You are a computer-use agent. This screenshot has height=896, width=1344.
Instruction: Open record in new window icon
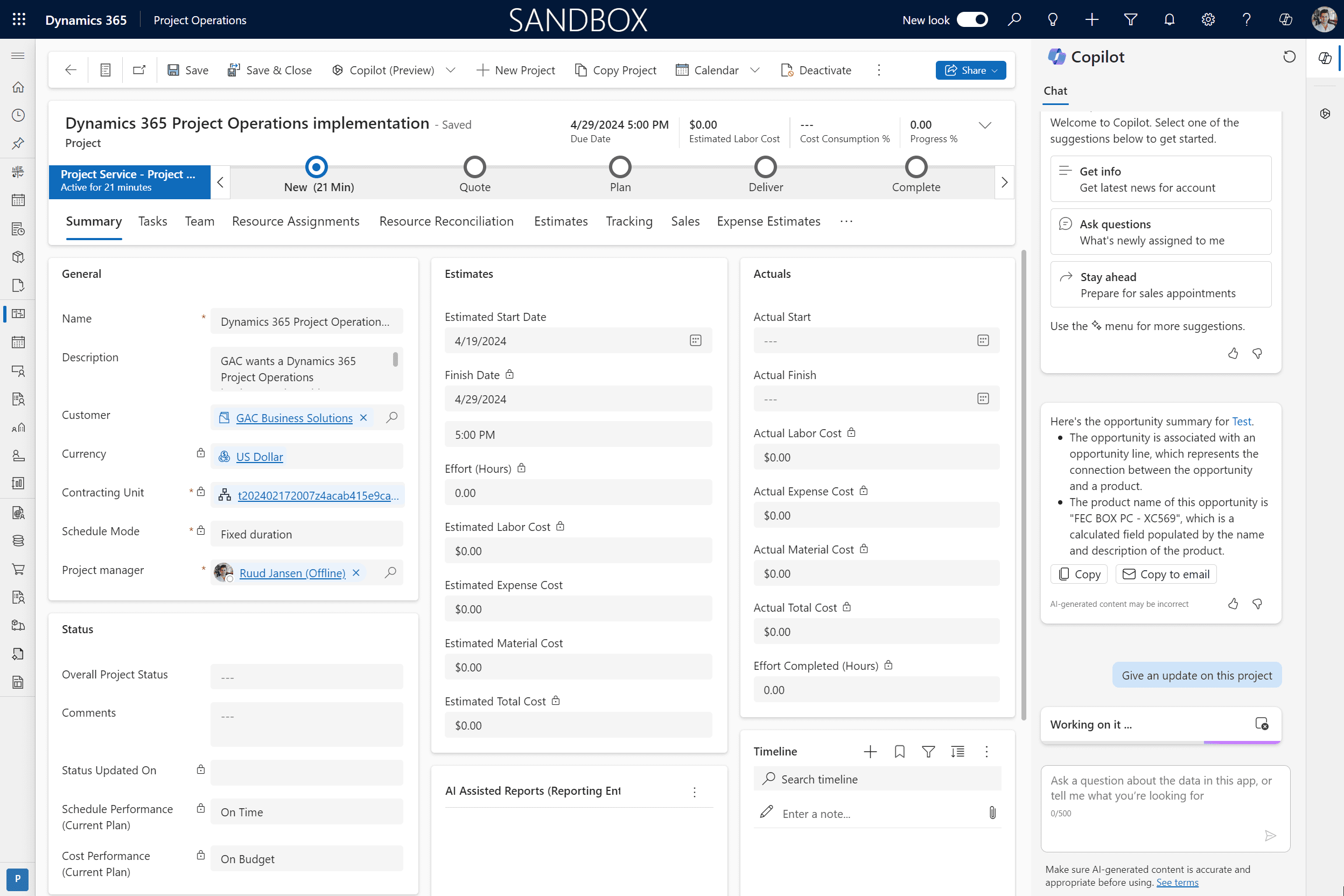[x=139, y=69]
